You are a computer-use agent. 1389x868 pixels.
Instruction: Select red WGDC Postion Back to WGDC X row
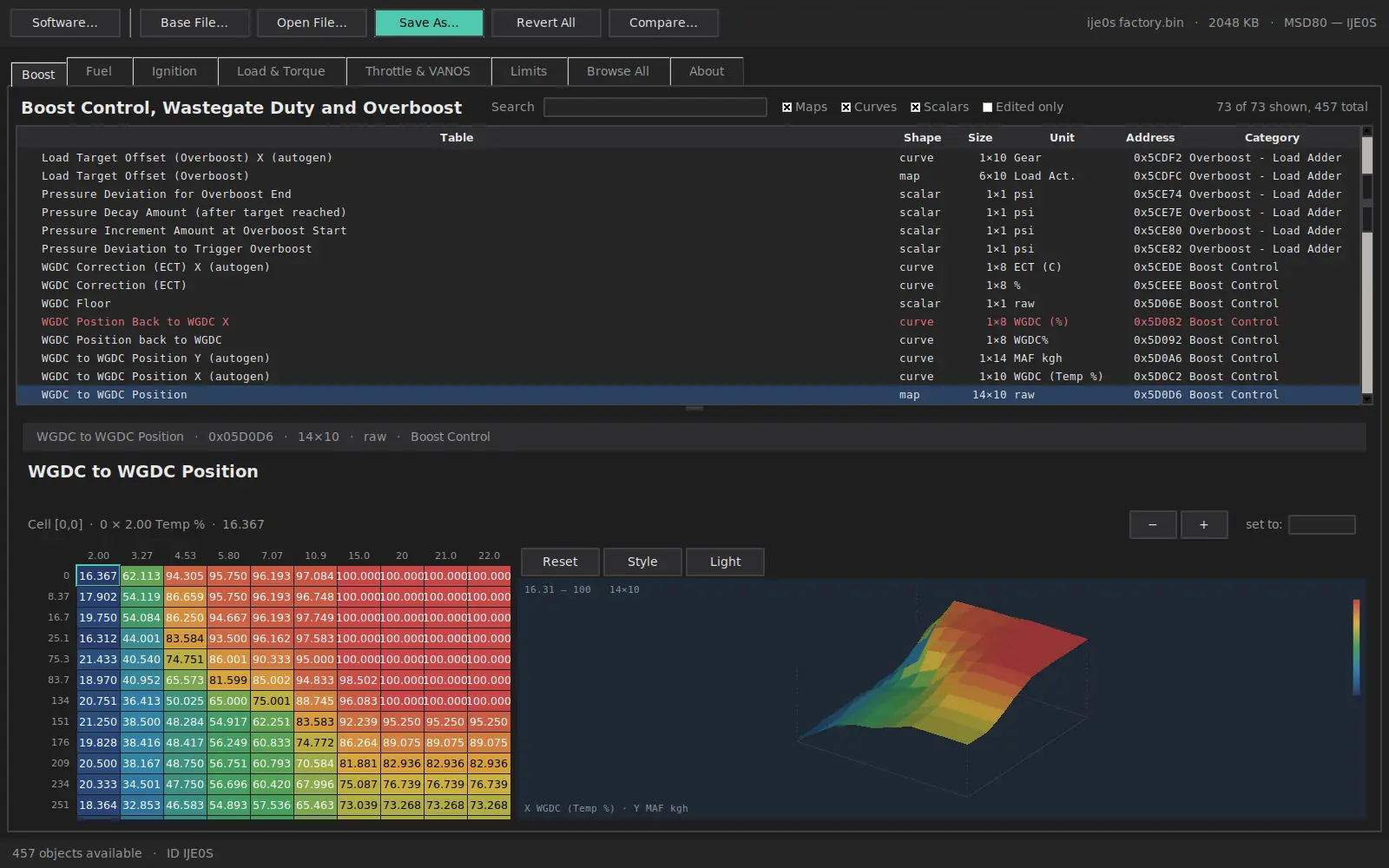click(688, 322)
